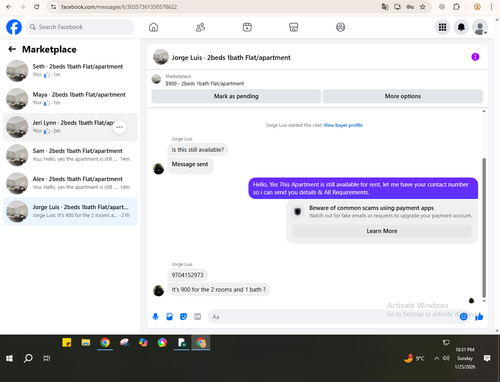Open the Windows Start menu
This screenshot has height=382, width=500.
[9, 358]
